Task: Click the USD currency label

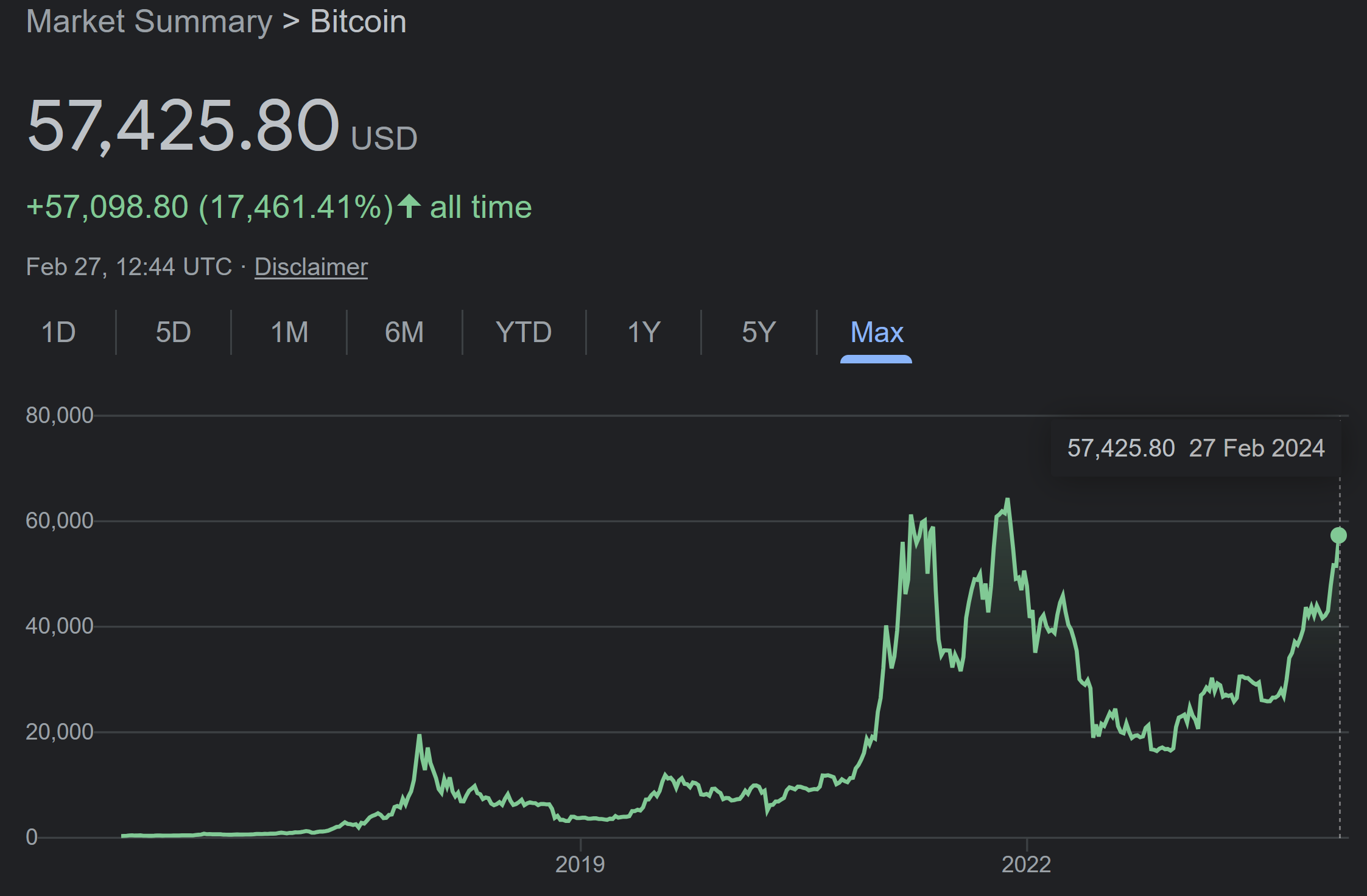Action: 384,138
